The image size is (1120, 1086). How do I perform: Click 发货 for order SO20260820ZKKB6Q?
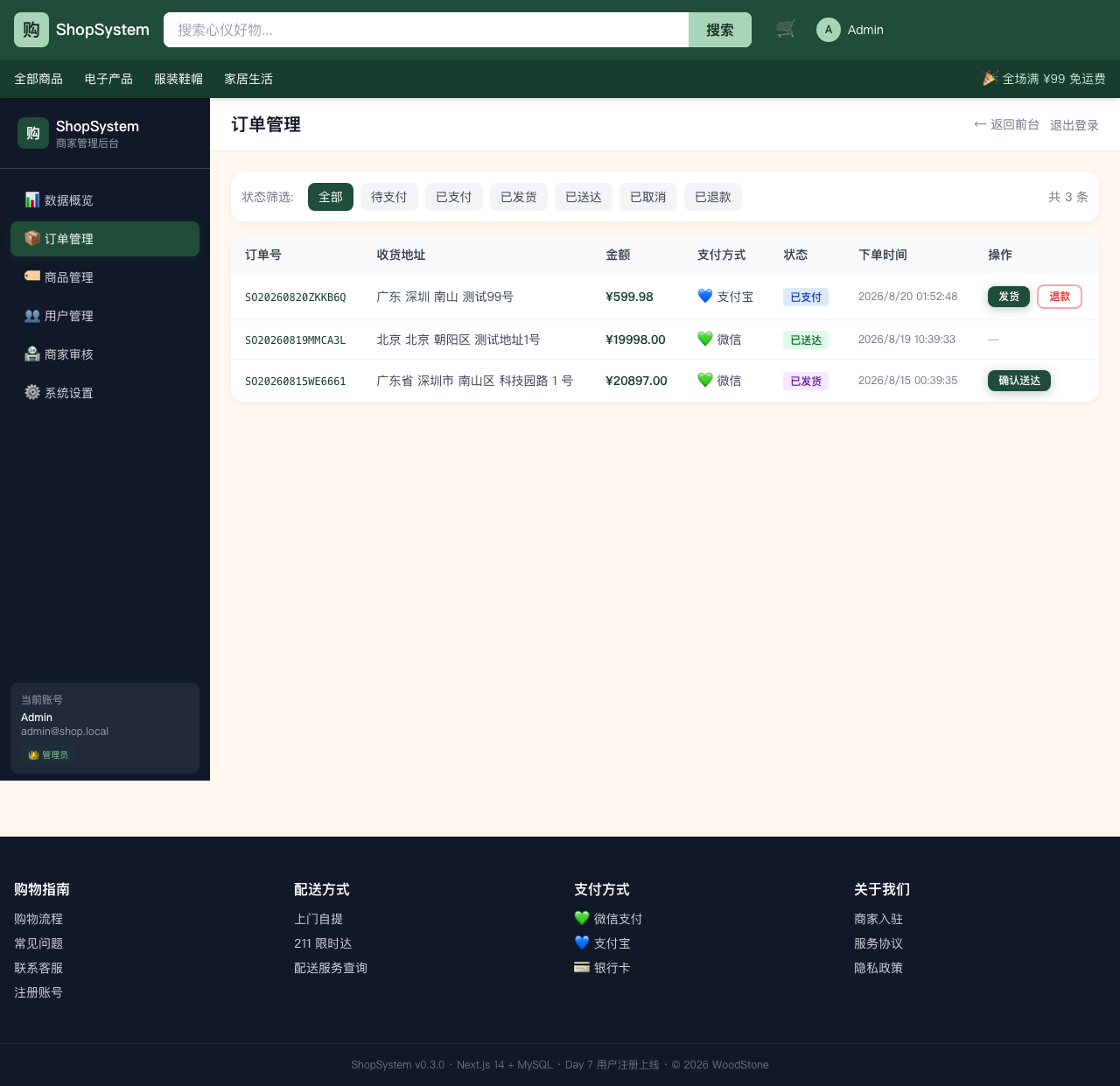click(1009, 297)
